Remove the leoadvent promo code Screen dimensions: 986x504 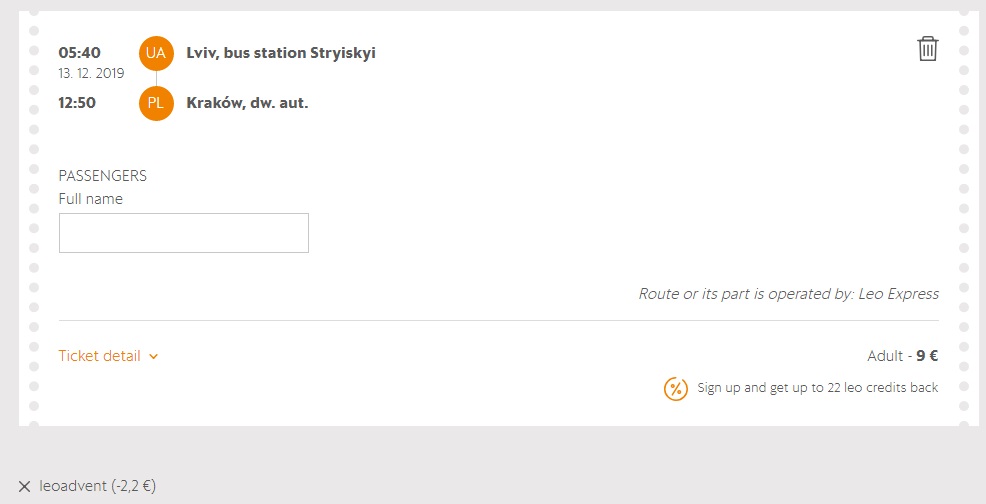click(x=25, y=487)
